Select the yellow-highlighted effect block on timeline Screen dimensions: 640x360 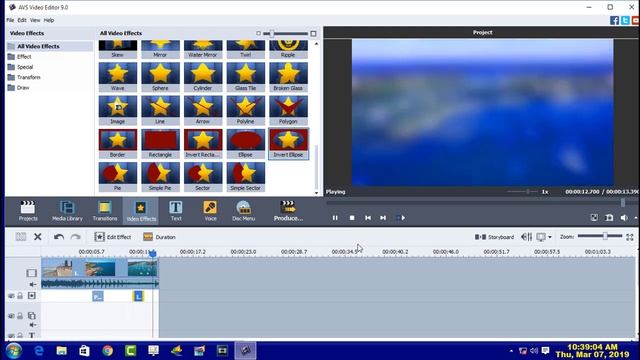tap(138, 296)
